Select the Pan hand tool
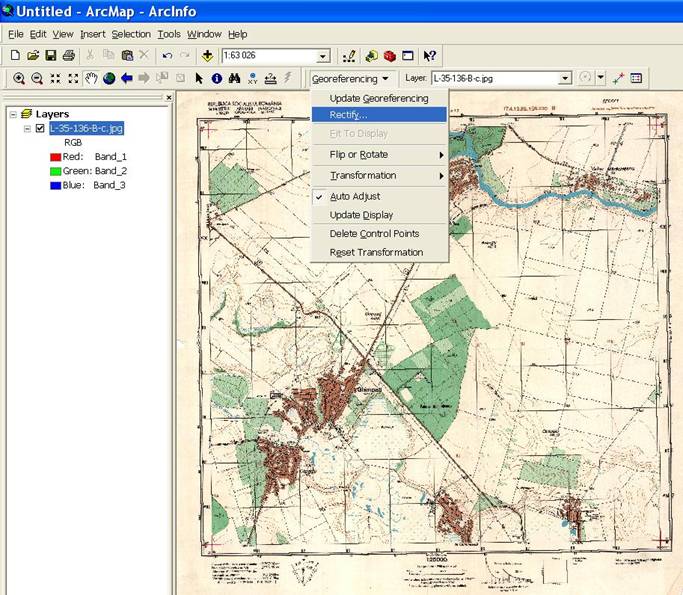Viewport: 683px width, 595px height. coord(91,78)
